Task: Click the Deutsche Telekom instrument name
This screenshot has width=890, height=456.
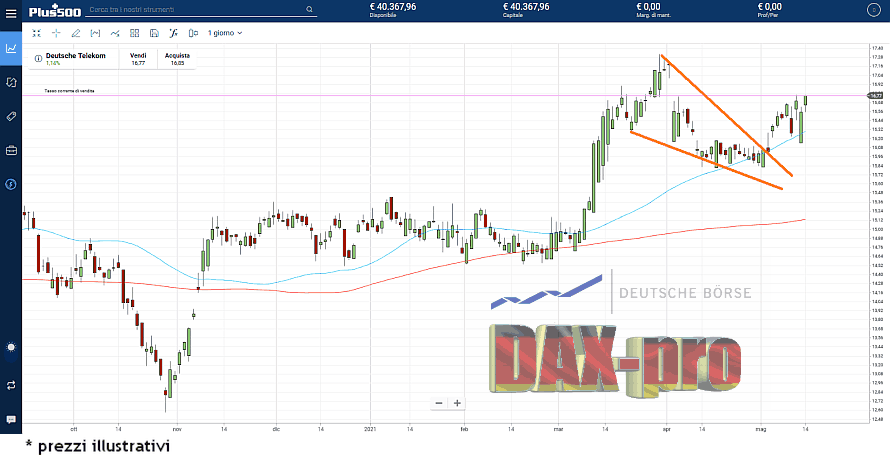Action: 75,56
